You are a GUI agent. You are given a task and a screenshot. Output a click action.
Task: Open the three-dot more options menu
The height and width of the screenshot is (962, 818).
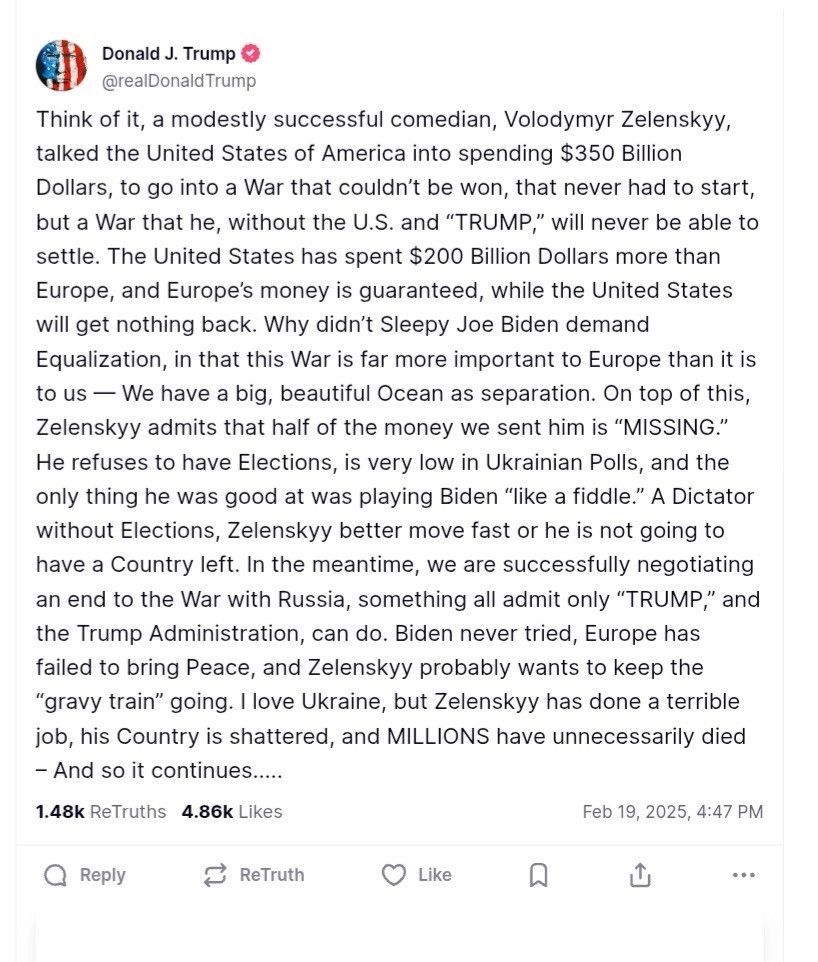point(744,875)
